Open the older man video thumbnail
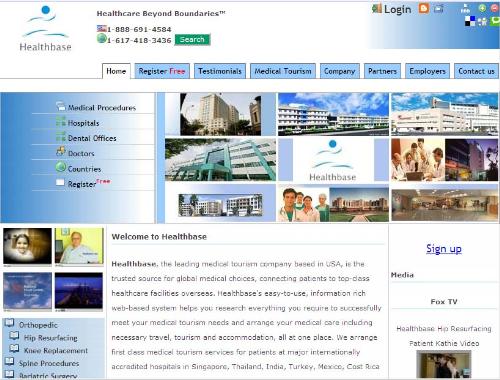The height and width of the screenshot is (380, 500). point(79,246)
